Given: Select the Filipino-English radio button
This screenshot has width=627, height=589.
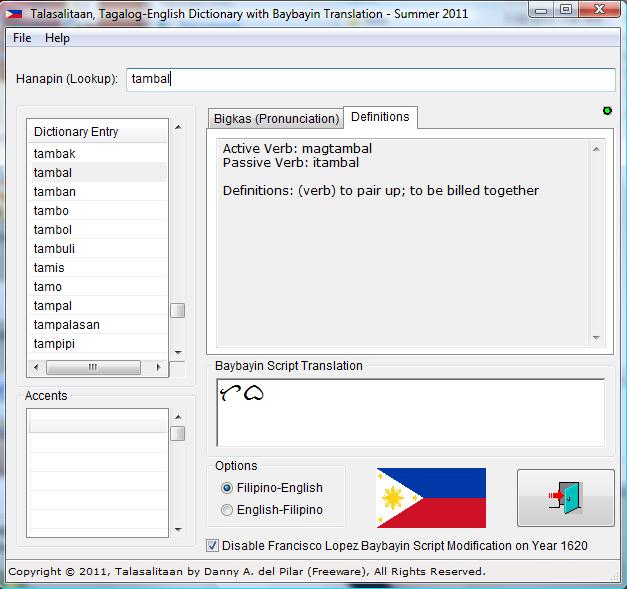Looking at the screenshot, I should (227, 488).
